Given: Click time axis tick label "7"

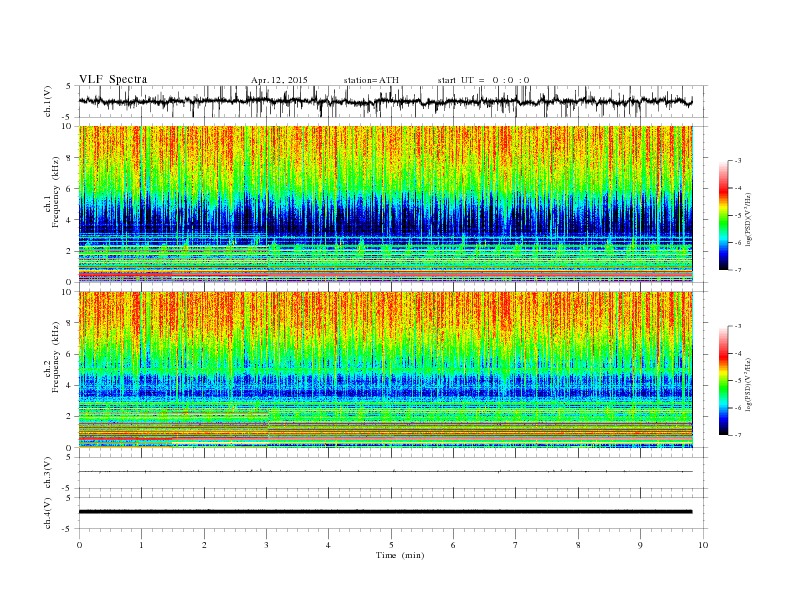Looking at the screenshot, I should tap(516, 545).
